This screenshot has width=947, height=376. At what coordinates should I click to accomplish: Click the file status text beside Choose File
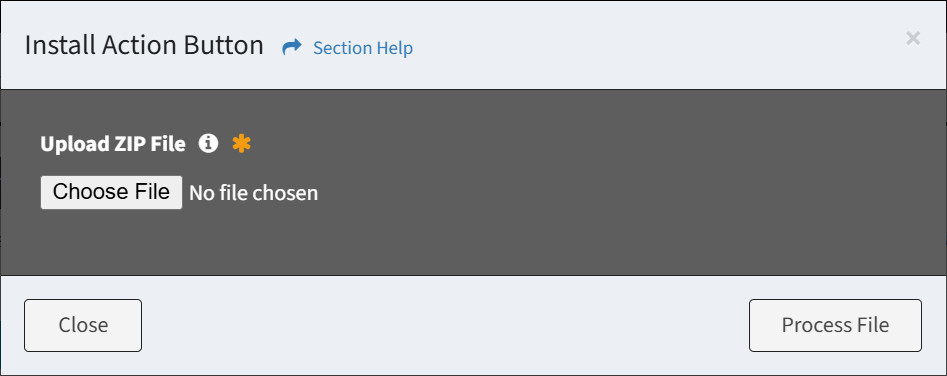tap(254, 193)
